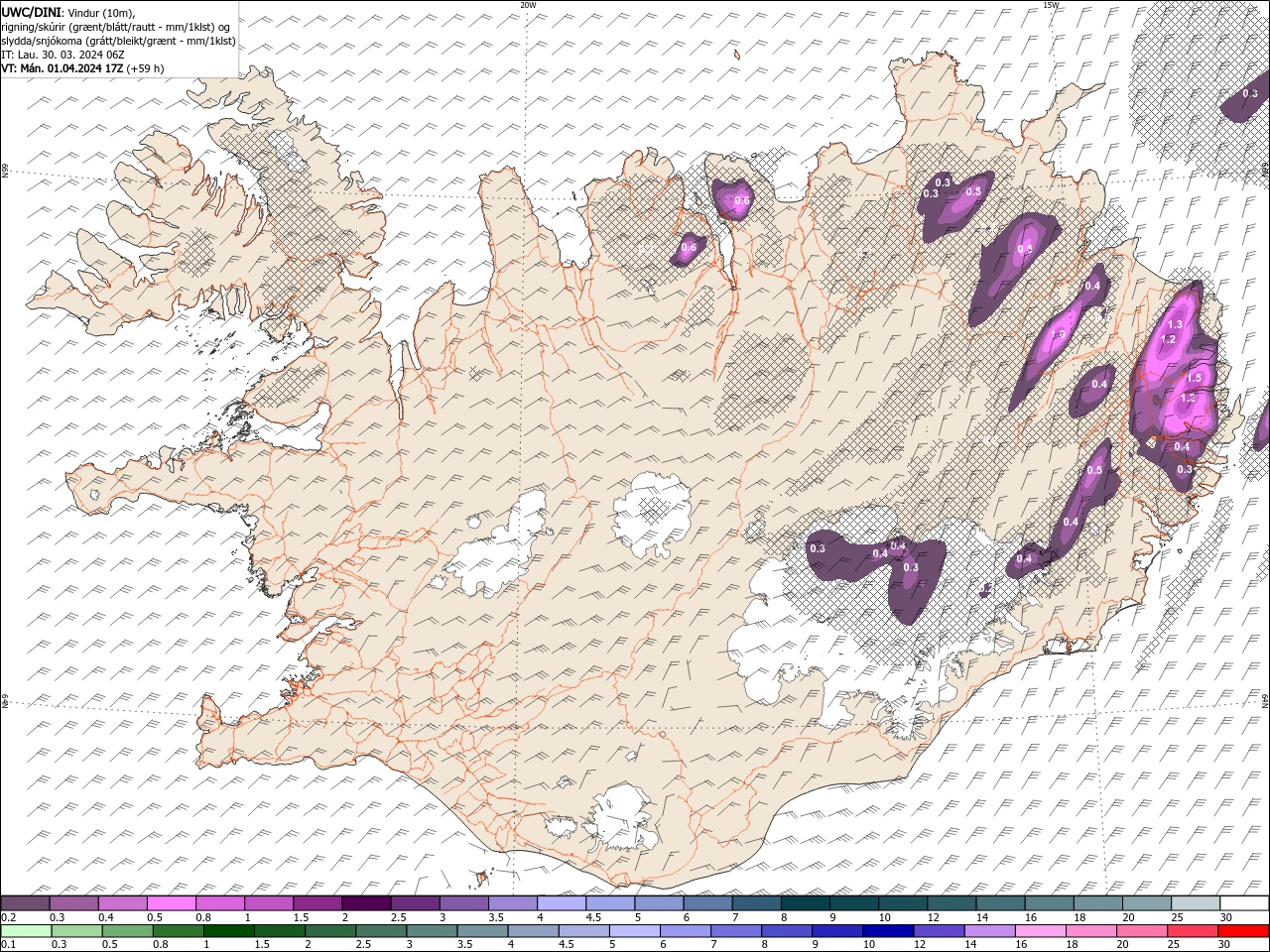Pick the crimson 25 swatch in lower legend row
Viewport: 1270px width, 952px height.
coord(1192,930)
